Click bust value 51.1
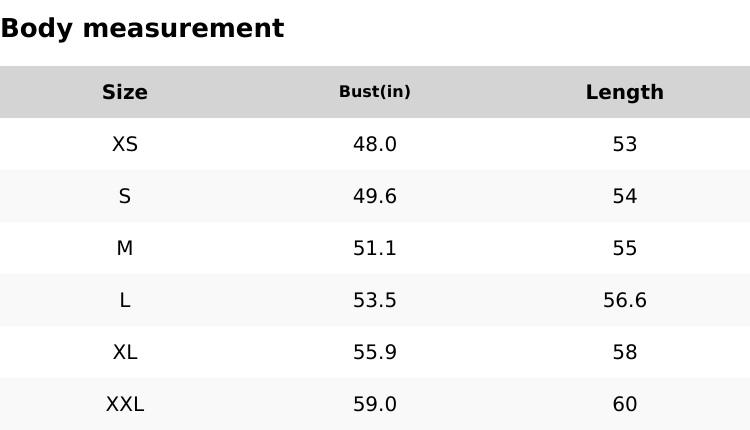Image resolution: width=750 pixels, height=430 pixels. point(375,248)
